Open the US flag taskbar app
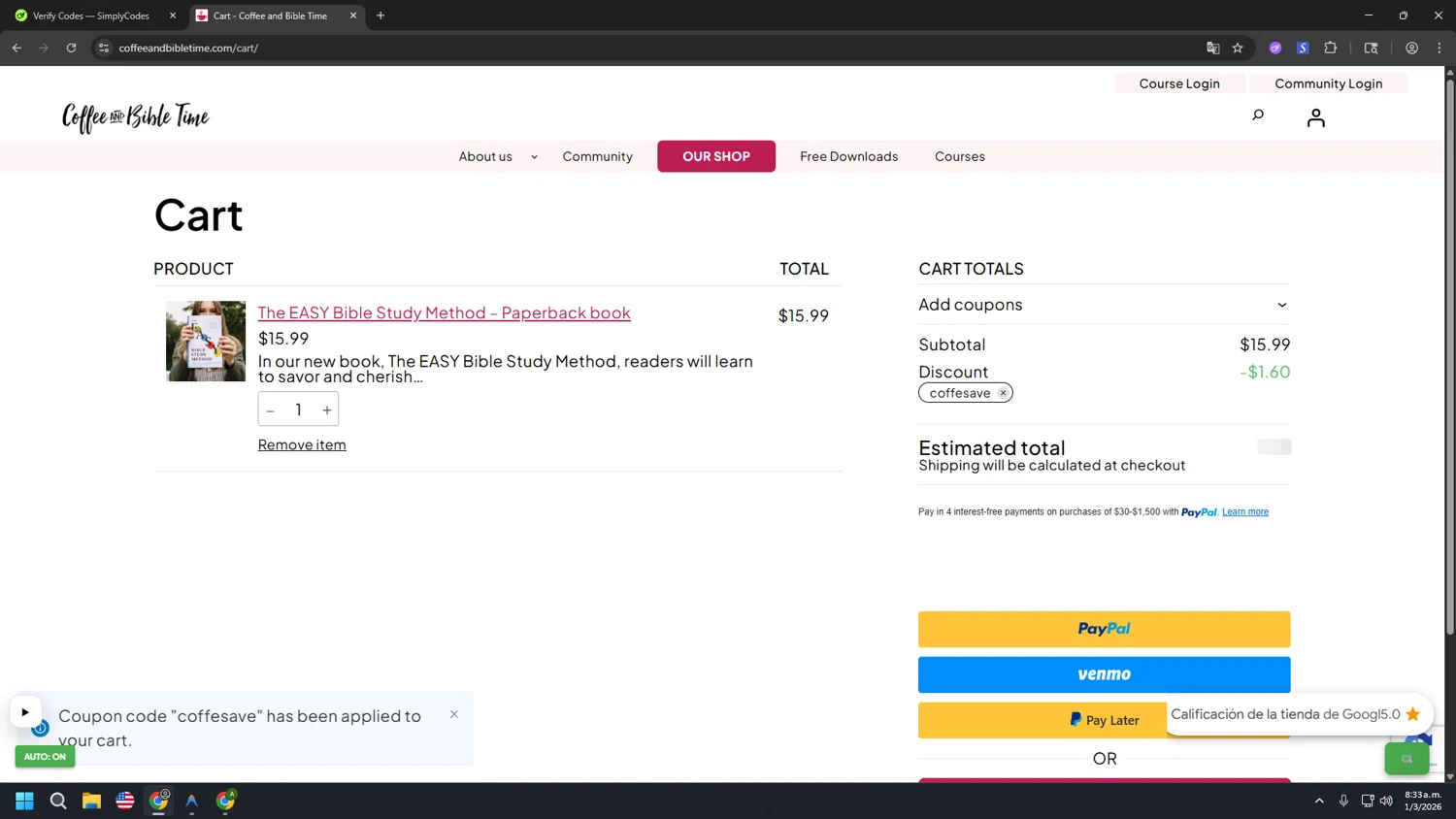The image size is (1456, 819). pyautogui.click(x=125, y=801)
